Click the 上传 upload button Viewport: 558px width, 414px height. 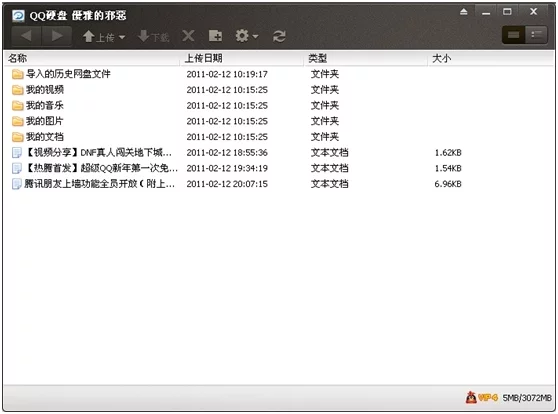pyautogui.click(x=99, y=37)
